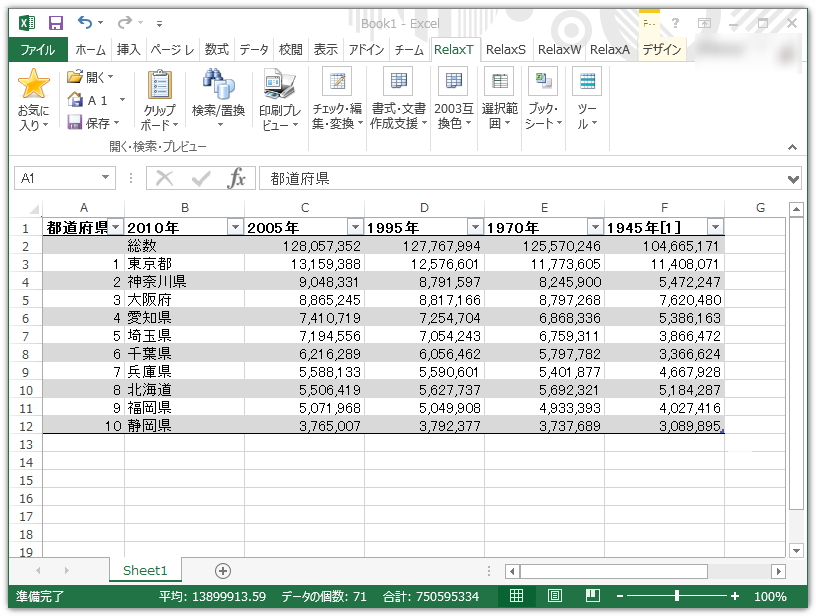816x616 pixels.
Task: Click the Open folder icon
Action: 75,77
